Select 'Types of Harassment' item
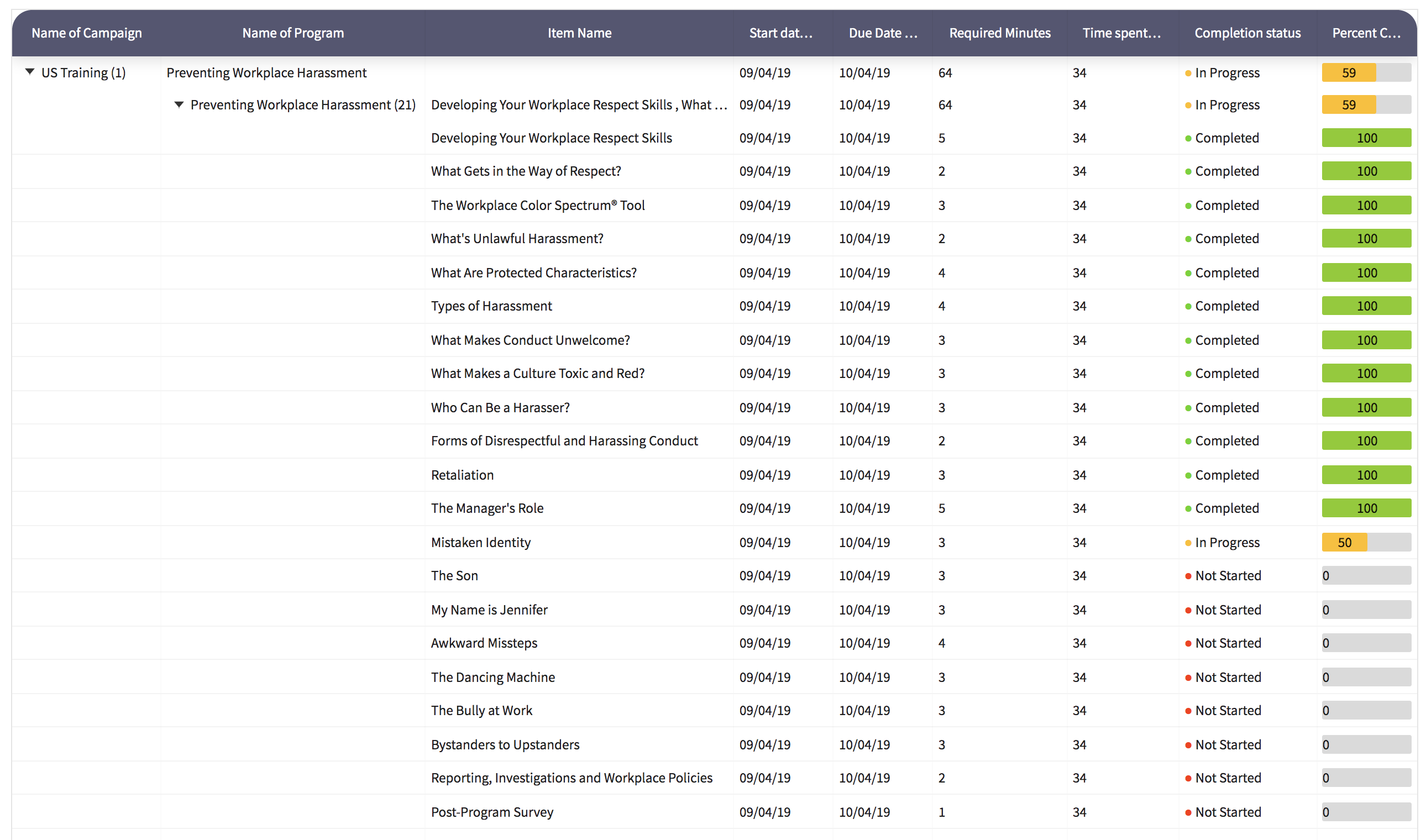Viewport: 1426px width, 840px height. coord(491,306)
